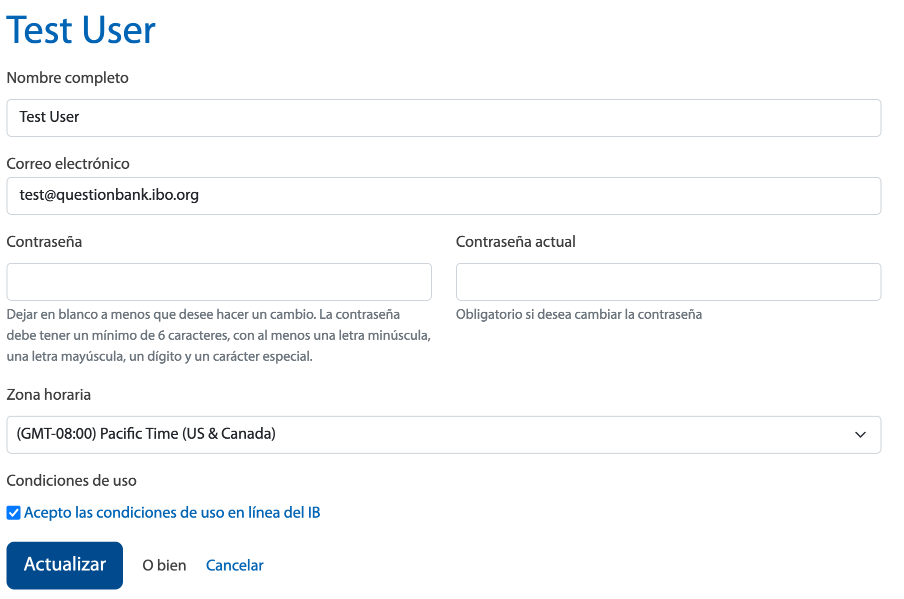Viewport: 904px width, 599px height.
Task: Click the Contraseña field label
Action: pyautogui.click(x=44, y=242)
